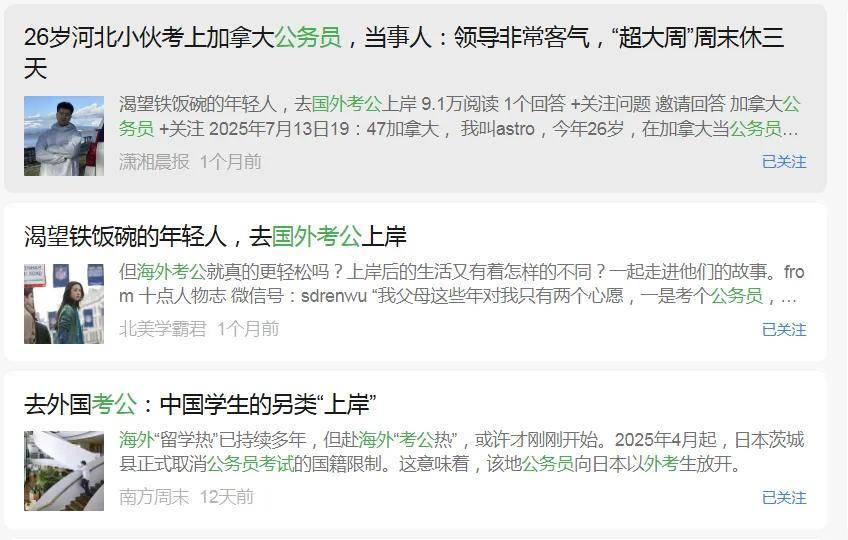Toggle 已关注 for the 潇湘晨报 article

click(784, 162)
